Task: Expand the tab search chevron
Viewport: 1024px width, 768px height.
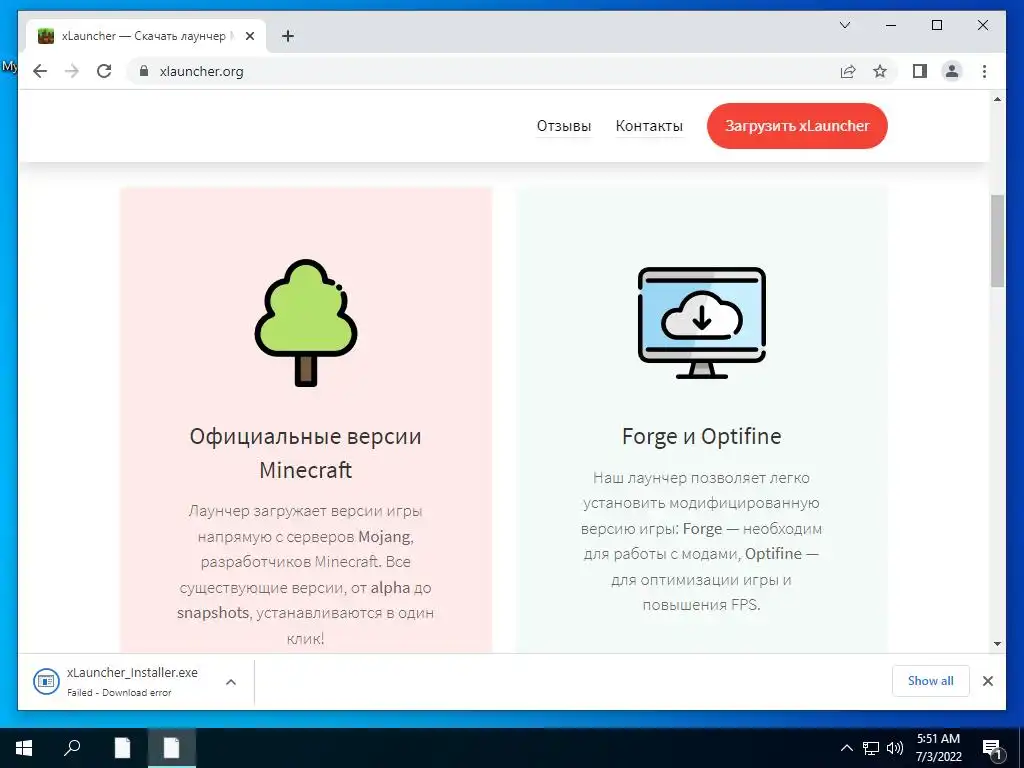Action: click(x=844, y=25)
